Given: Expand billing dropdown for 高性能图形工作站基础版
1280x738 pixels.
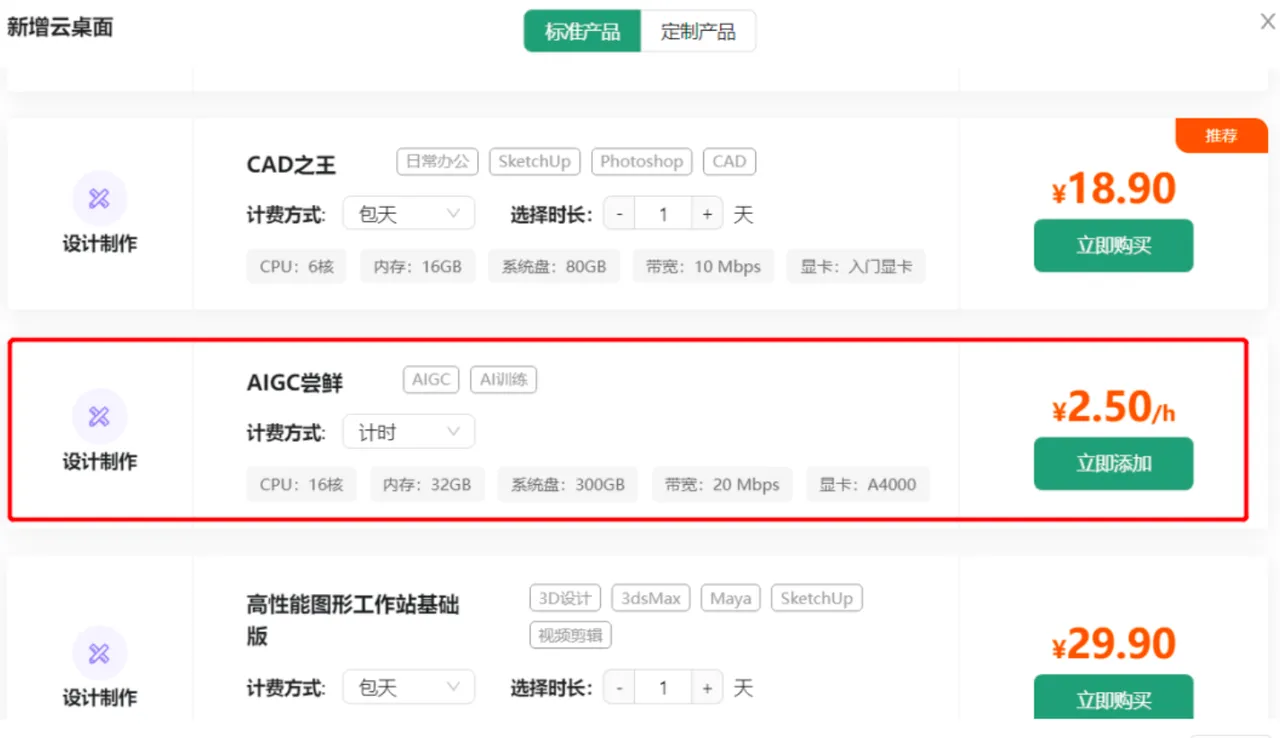Looking at the screenshot, I should (x=408, y=688).
